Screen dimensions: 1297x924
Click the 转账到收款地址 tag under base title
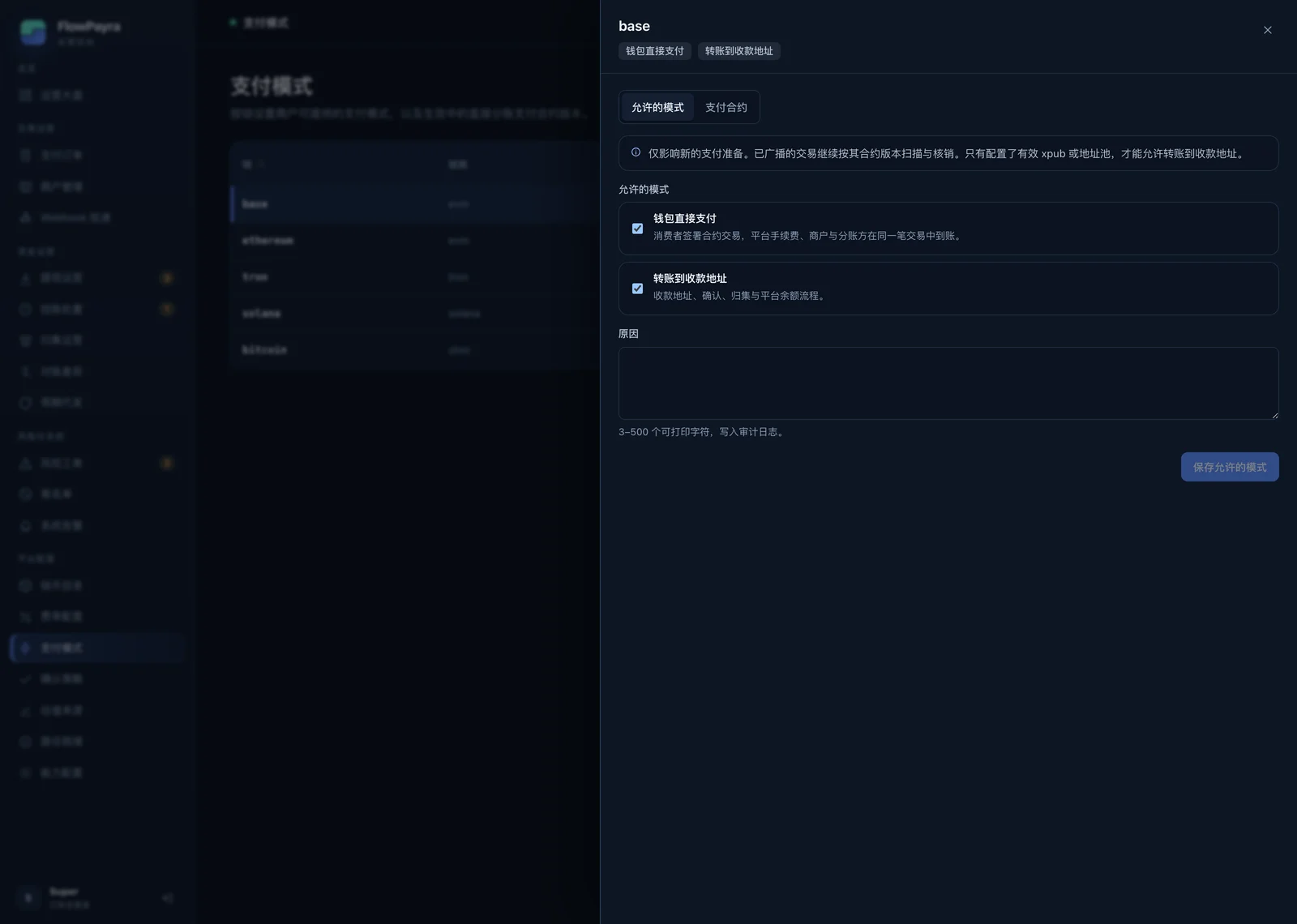739,51
